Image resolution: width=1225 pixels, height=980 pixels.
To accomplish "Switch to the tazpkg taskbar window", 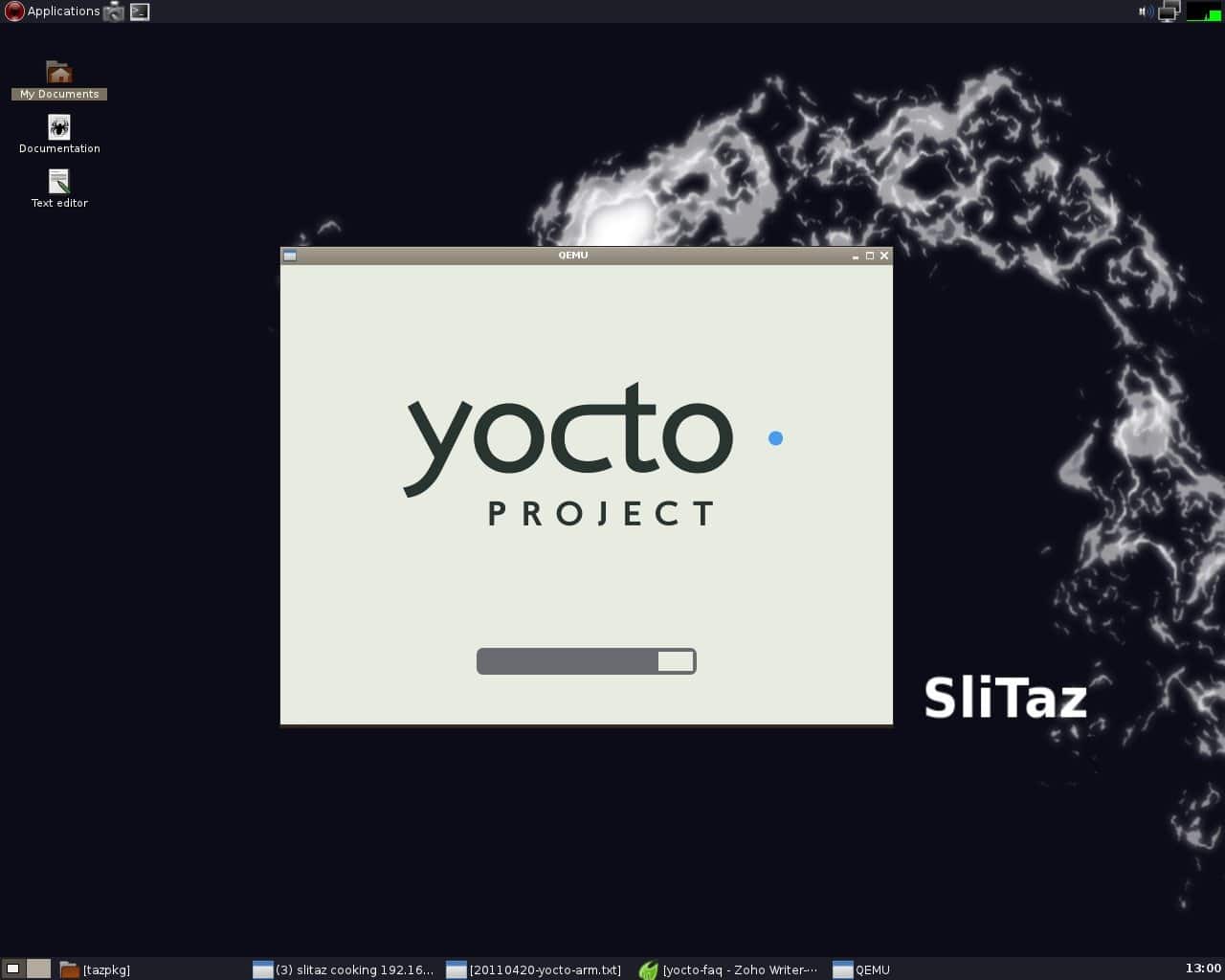I will pyautogui.click(x=96, y=969).
